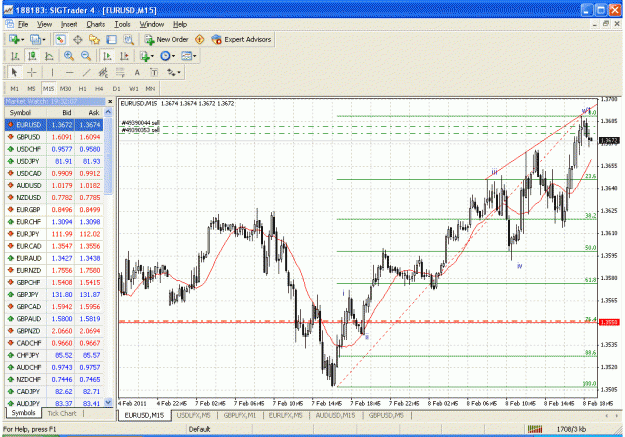Select the USDJPY row in Market Watch
The height and width of the screenshot is (437, 625).
click(x=54, y=161)
